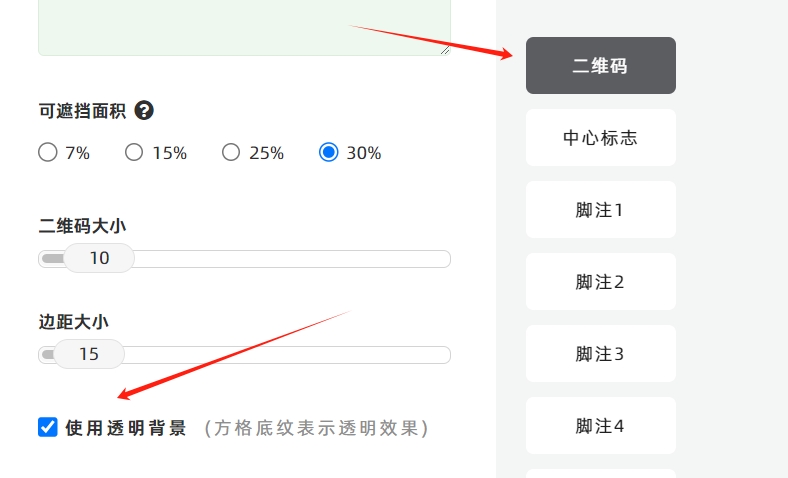Select the 脚注3 tab
The image size is (788, 478).
(x=601, y=353)
